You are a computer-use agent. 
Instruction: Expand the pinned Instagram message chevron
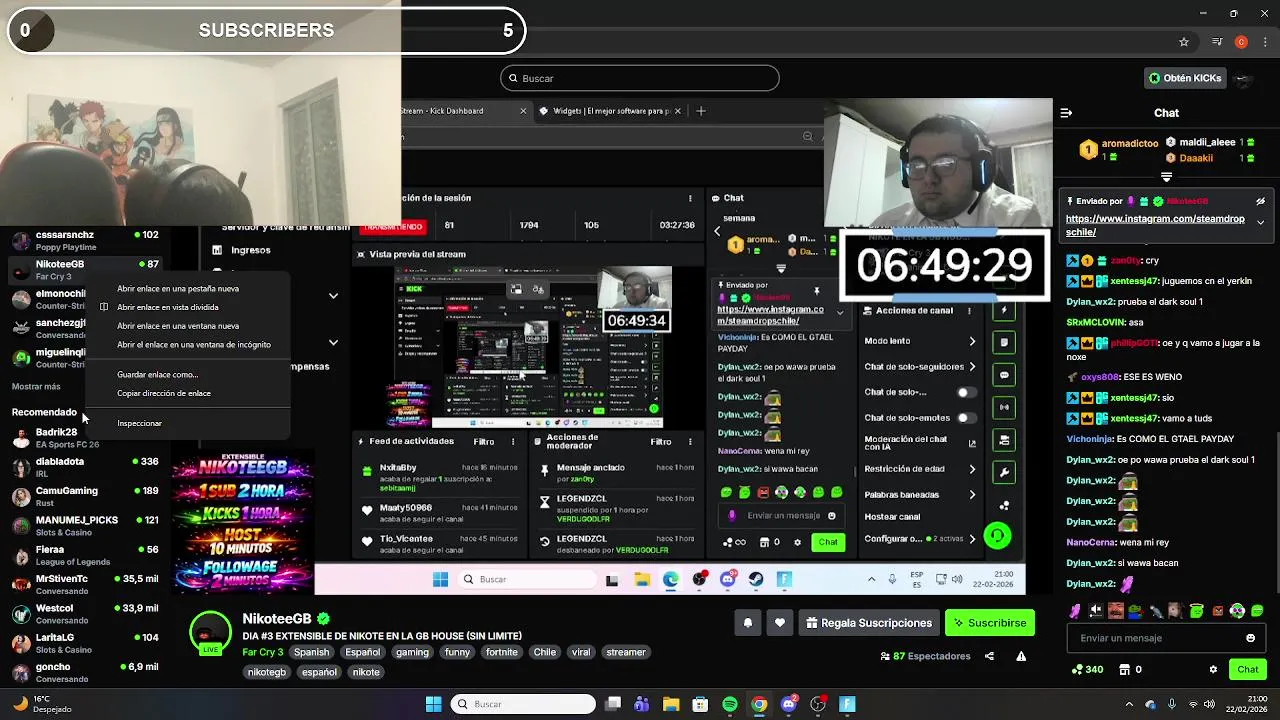tap(1260, 222)
